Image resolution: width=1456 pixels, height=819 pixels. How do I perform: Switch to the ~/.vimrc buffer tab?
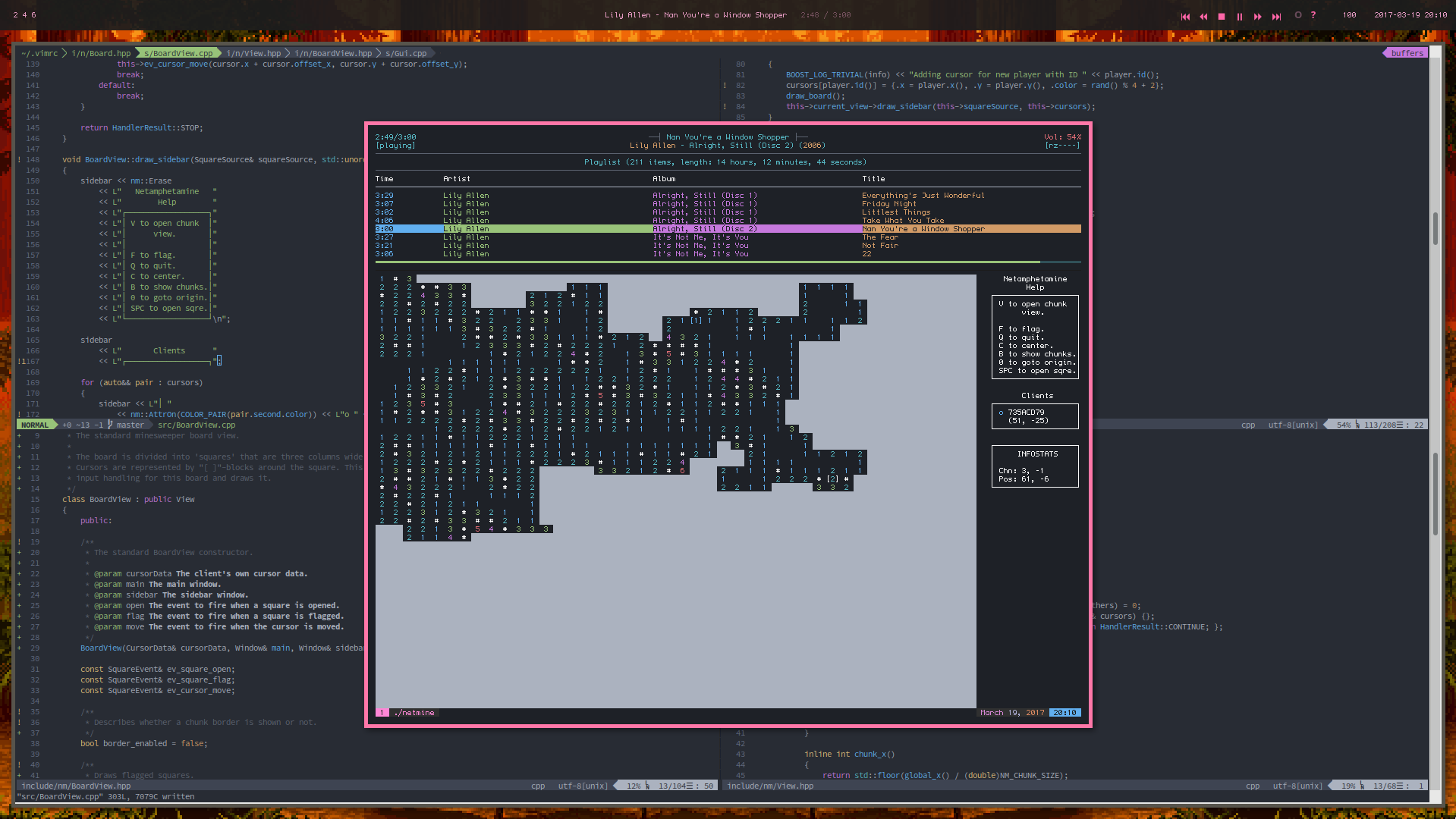pyautogui.click(x=39, y=53)
